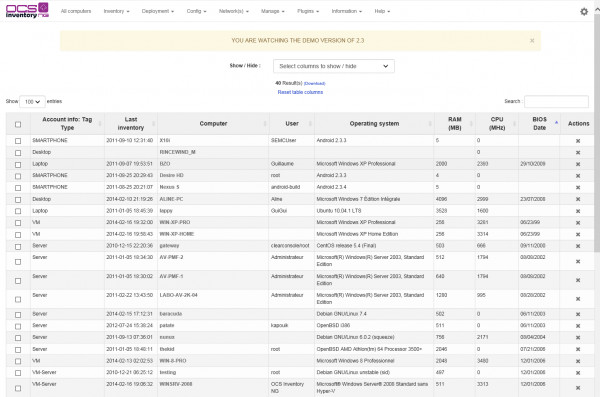This screenshot has width=600, height=397.
Task: Expand the Plugins menu
Action: click(x=308, y=11)
